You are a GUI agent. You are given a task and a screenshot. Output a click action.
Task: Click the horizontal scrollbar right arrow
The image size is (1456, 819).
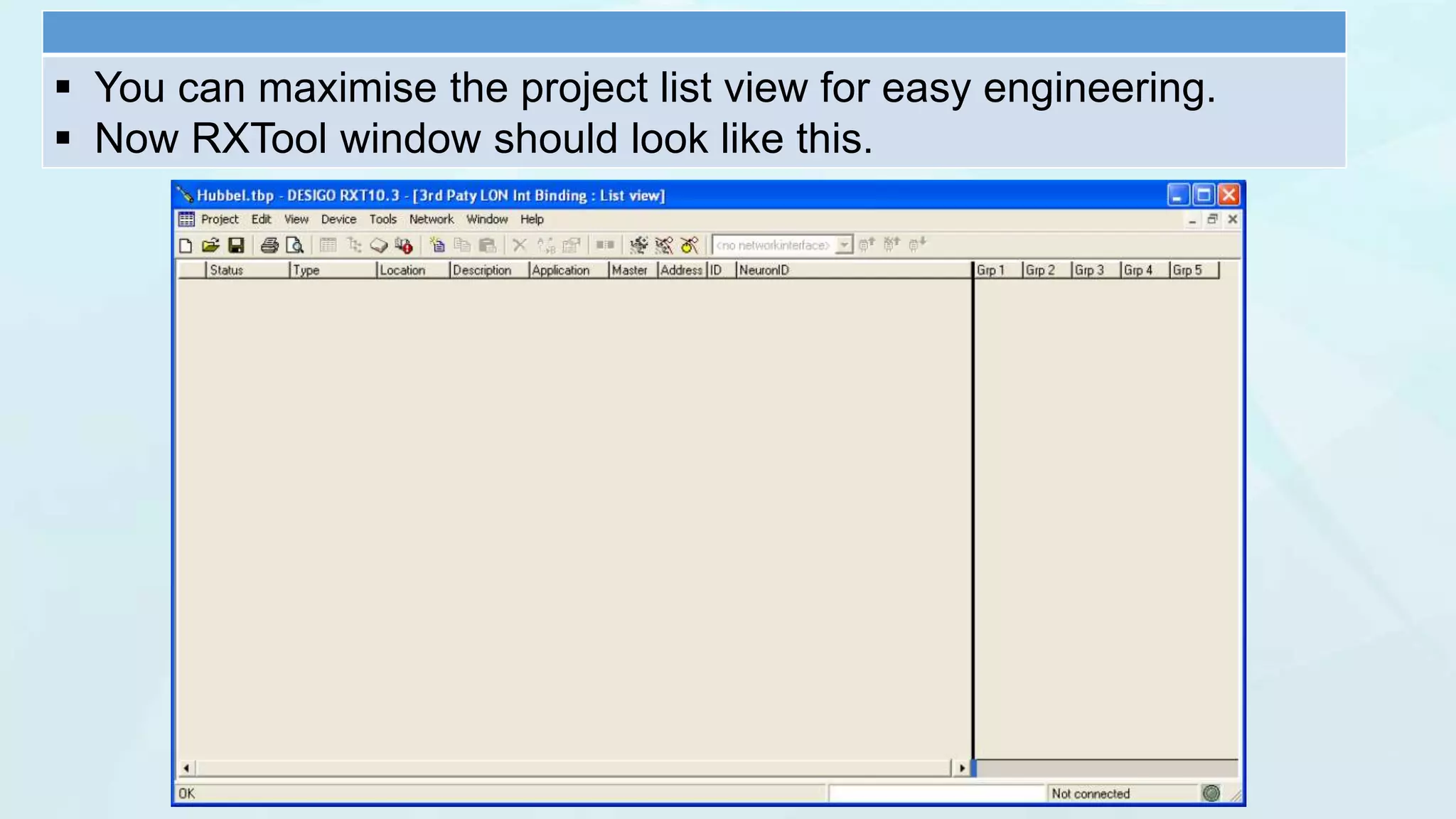[962, 768]
